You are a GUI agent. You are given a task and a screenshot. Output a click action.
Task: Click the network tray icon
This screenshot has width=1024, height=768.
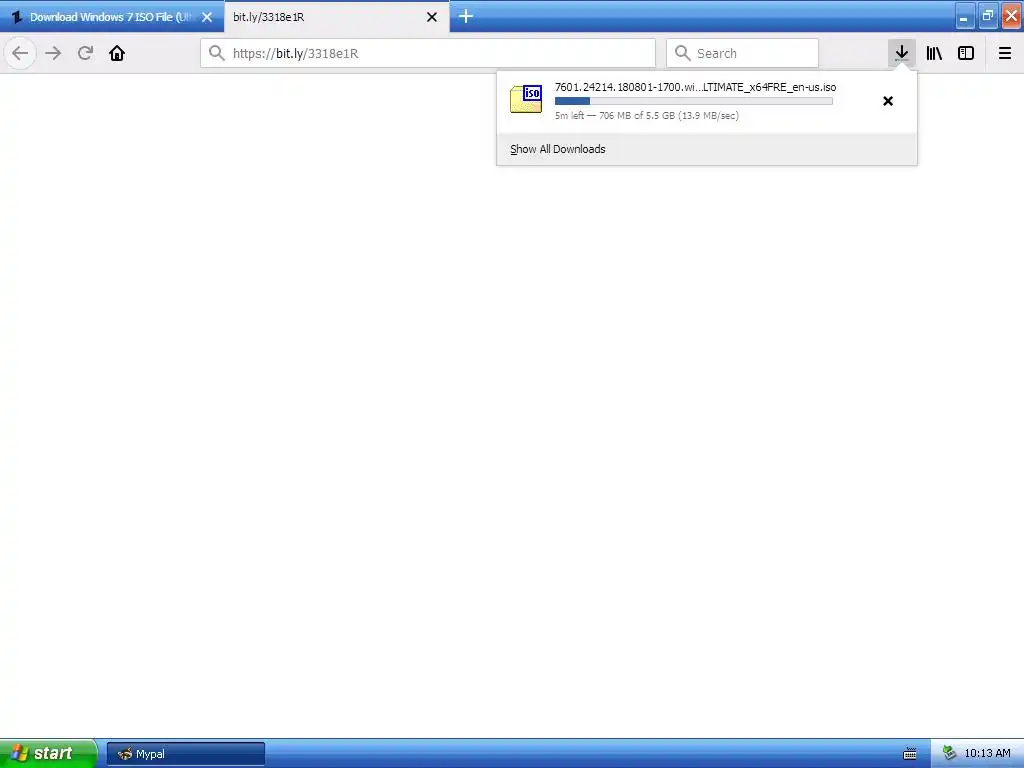point(949,753)
